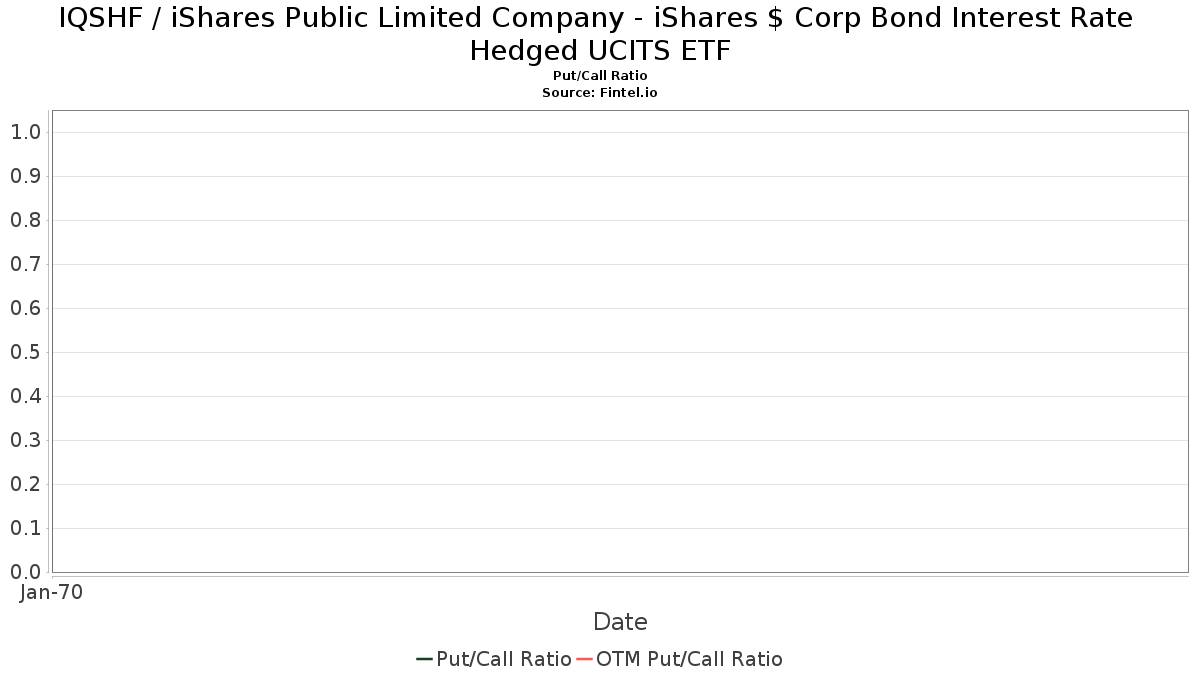Click the dark green Put/Call Ratio line marker
This screenshot has width=1200, height=675.
424,659
